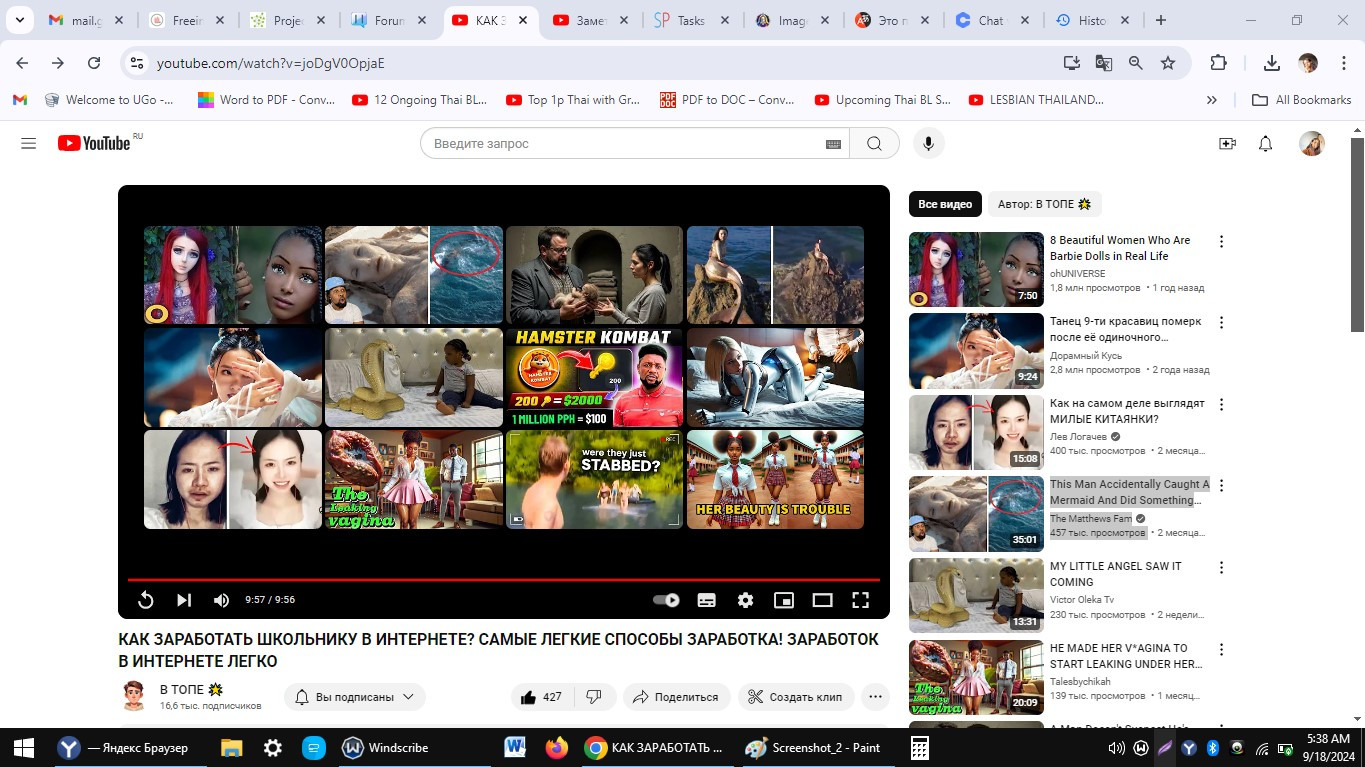The image size is (1365, 767).
Task: Toggle subtitles in the player
Action: (x=706, y=600)
